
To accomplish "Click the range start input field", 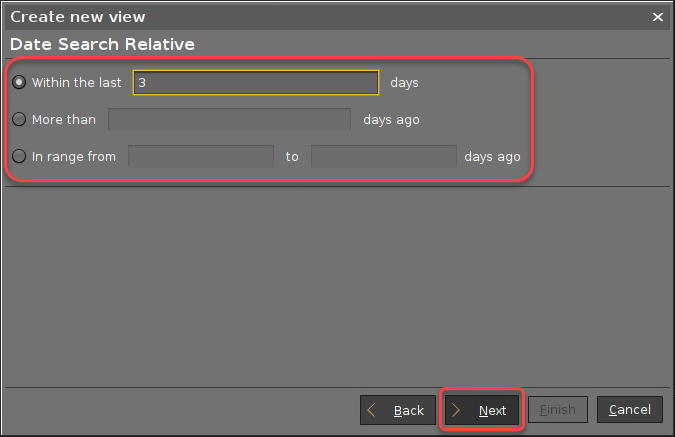I will (x=201, y=157).
